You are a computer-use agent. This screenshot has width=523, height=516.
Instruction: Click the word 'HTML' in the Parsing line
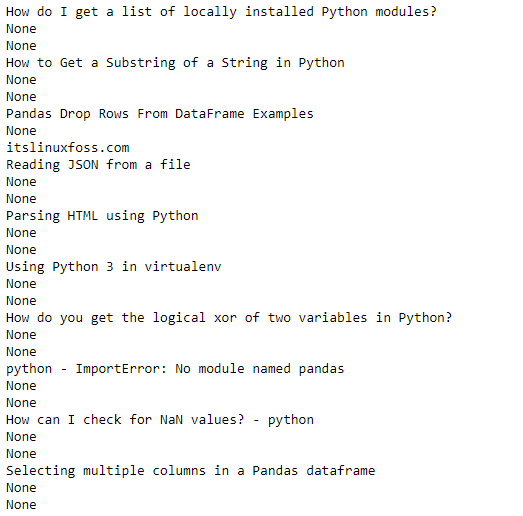(83, 216)
